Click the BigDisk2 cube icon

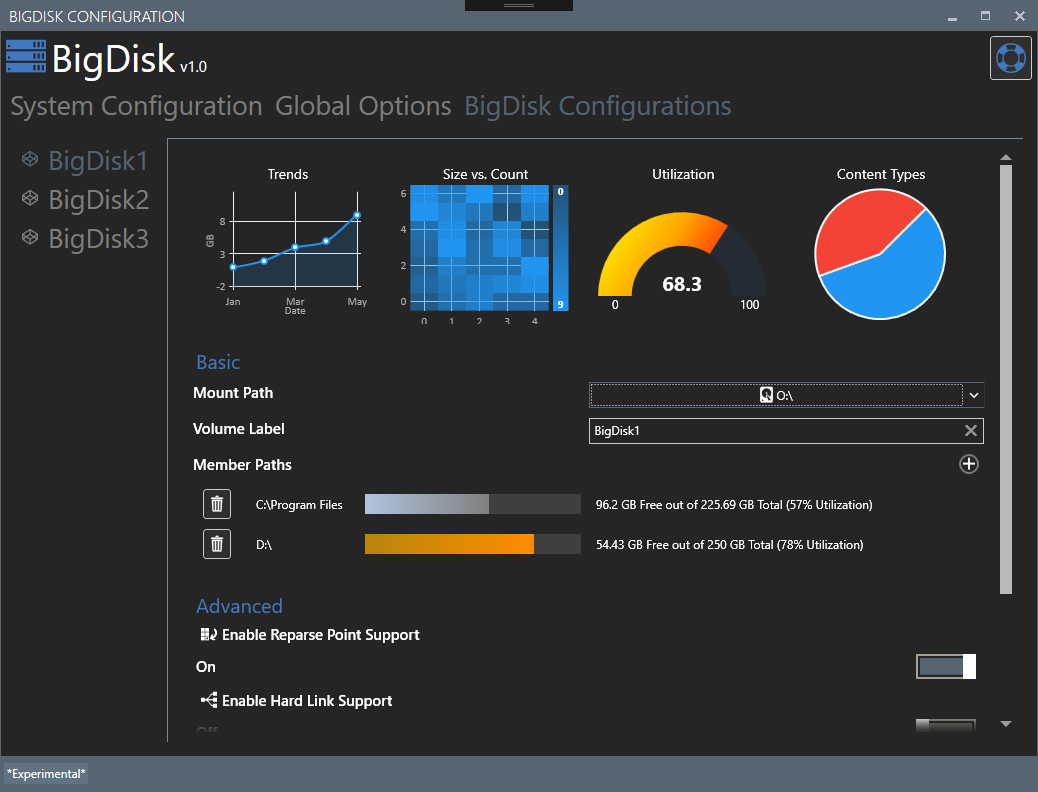point(31,200)
